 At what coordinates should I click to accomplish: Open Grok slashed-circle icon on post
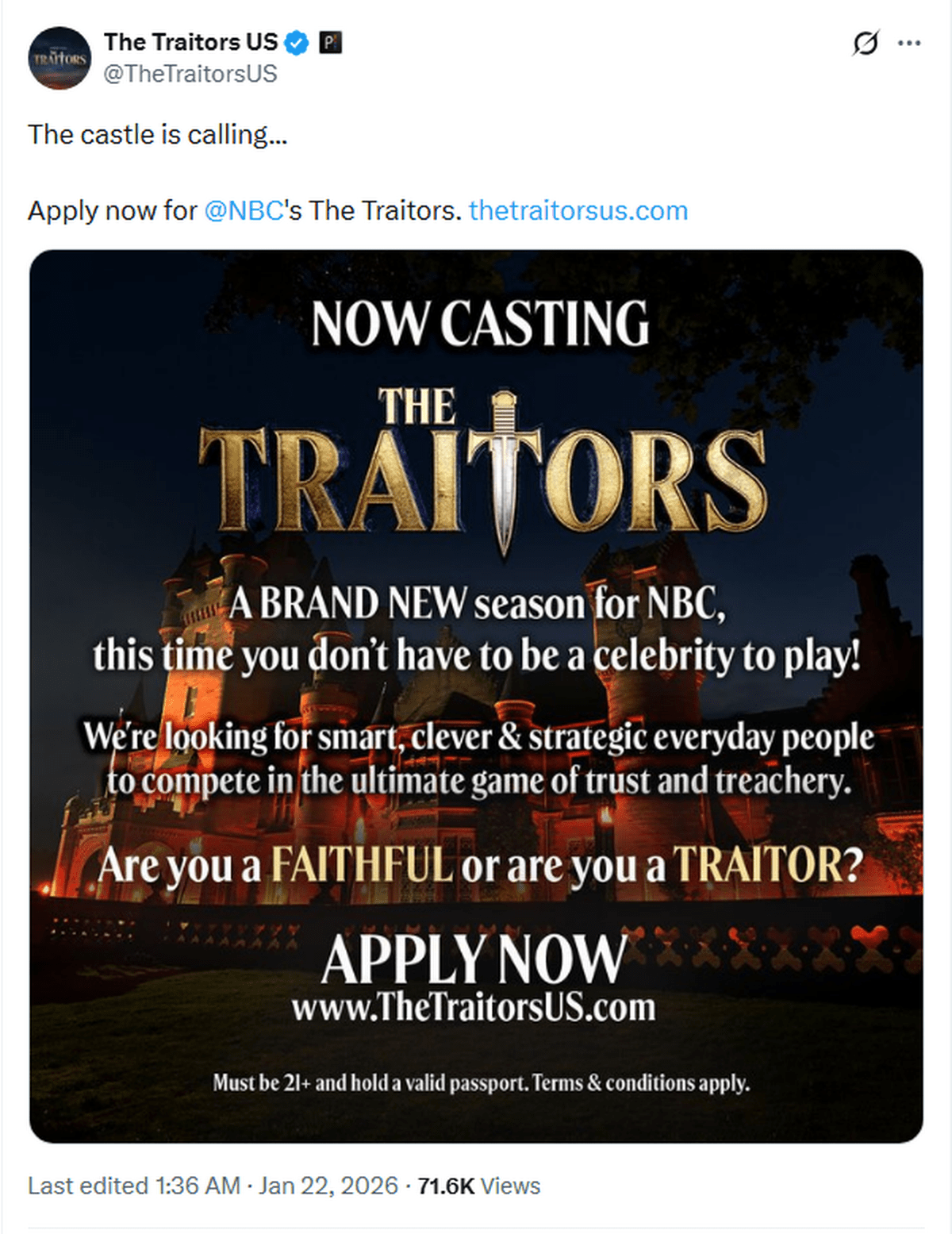[x=866, y=43]
